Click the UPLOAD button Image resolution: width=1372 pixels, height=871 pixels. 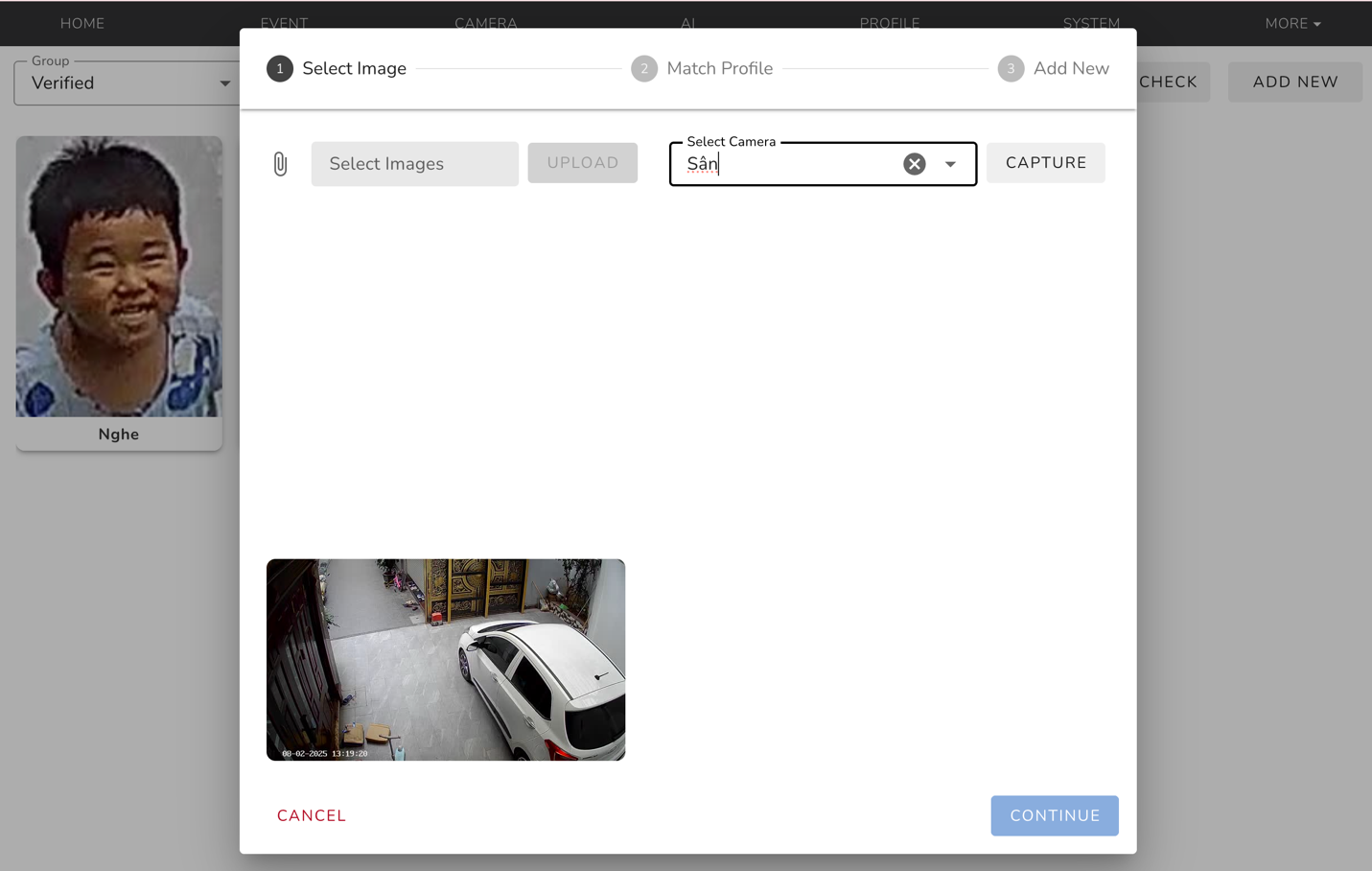[582, 163]
